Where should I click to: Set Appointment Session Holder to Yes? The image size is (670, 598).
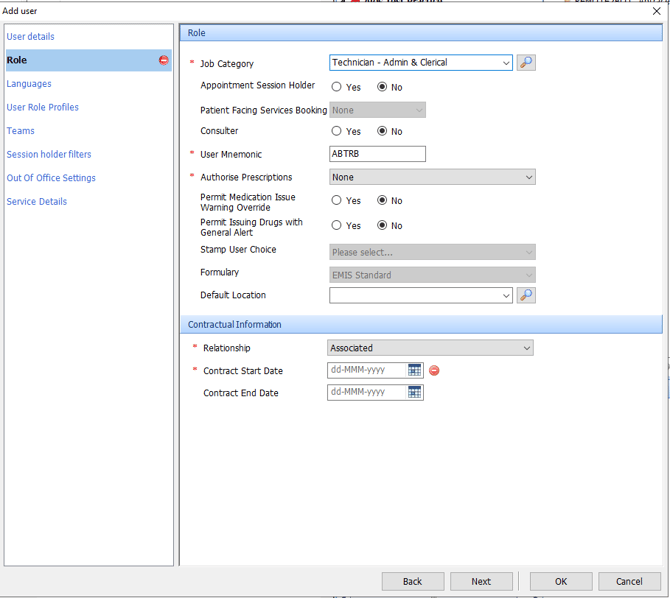[x=337, y=87]
